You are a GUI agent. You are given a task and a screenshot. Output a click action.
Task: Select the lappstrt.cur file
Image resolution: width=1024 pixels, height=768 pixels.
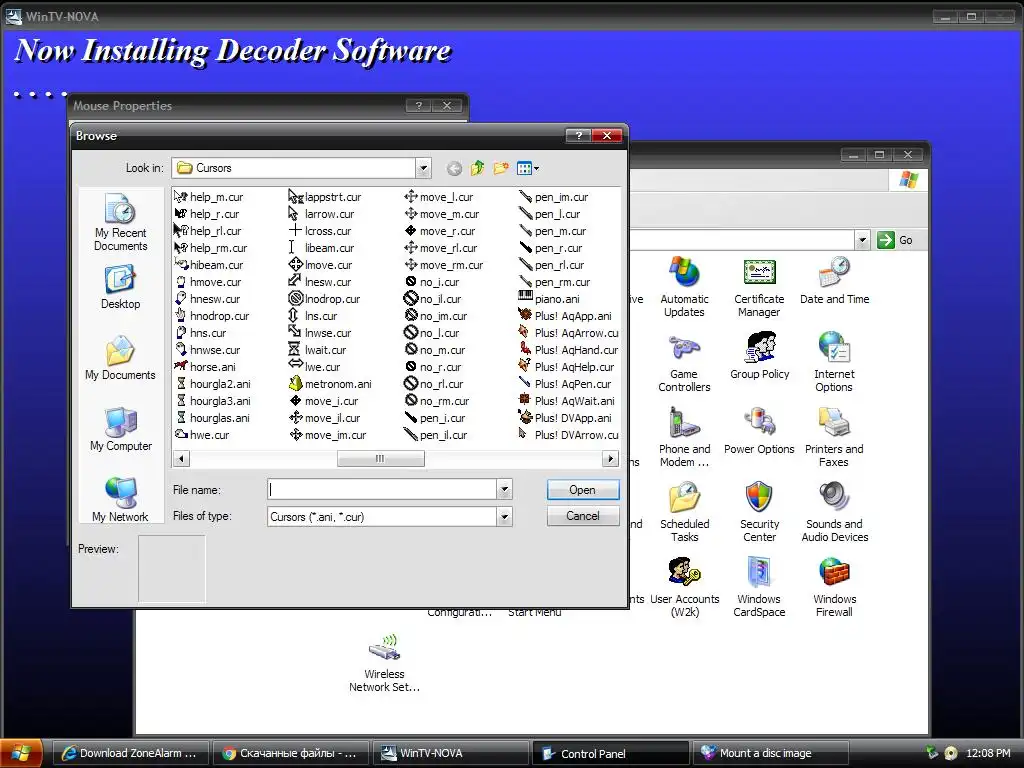[325, 197]
